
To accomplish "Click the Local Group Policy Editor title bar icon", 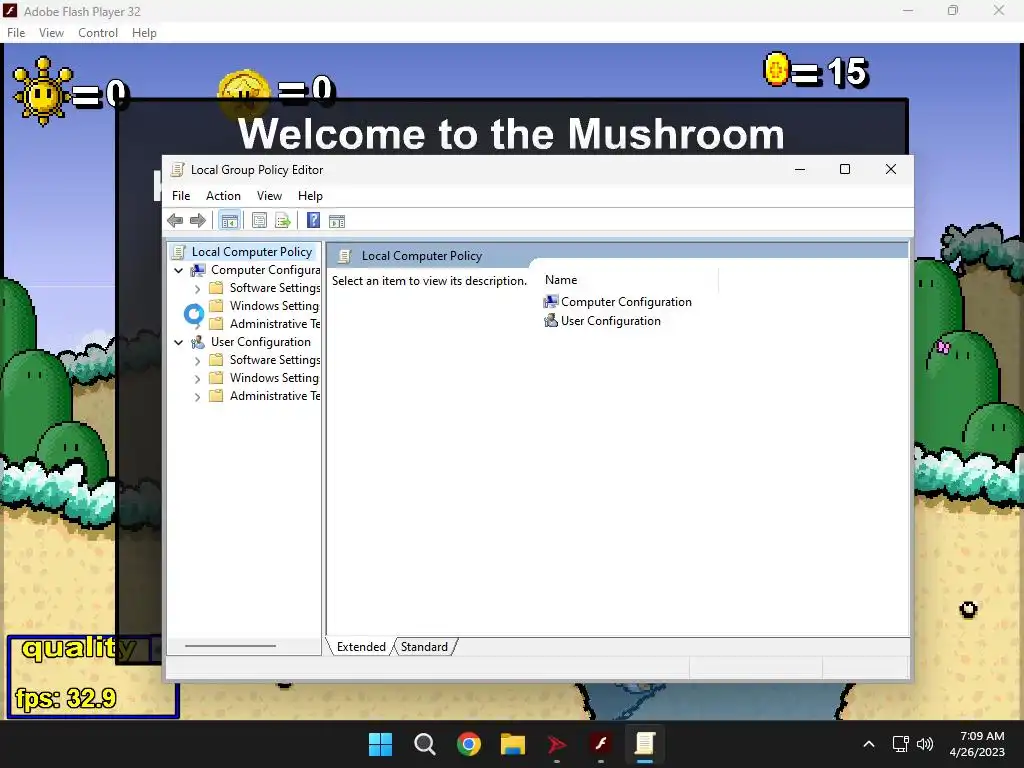I will click(x=177, y=170).
